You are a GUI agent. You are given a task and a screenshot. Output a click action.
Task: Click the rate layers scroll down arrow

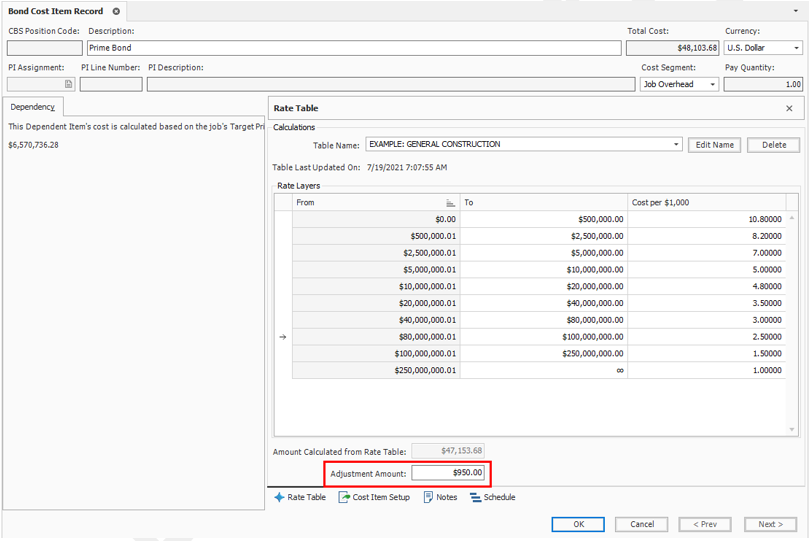[x=791, y=430]
